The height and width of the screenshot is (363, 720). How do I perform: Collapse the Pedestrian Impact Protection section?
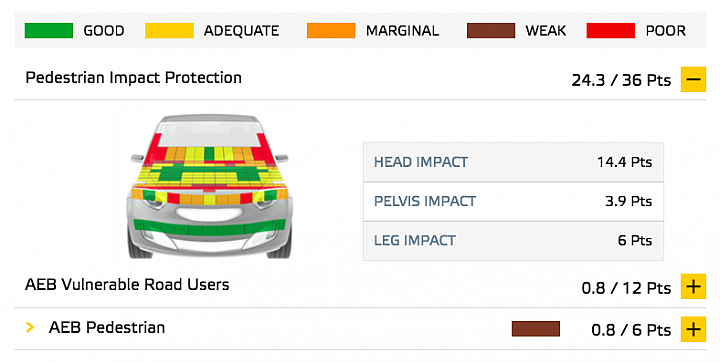point(693,79)
